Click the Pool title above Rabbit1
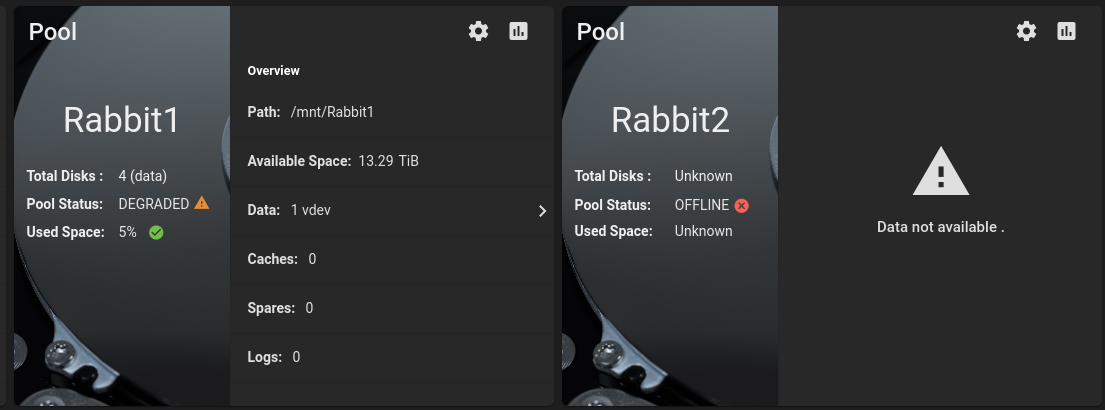 coord(53,32)
